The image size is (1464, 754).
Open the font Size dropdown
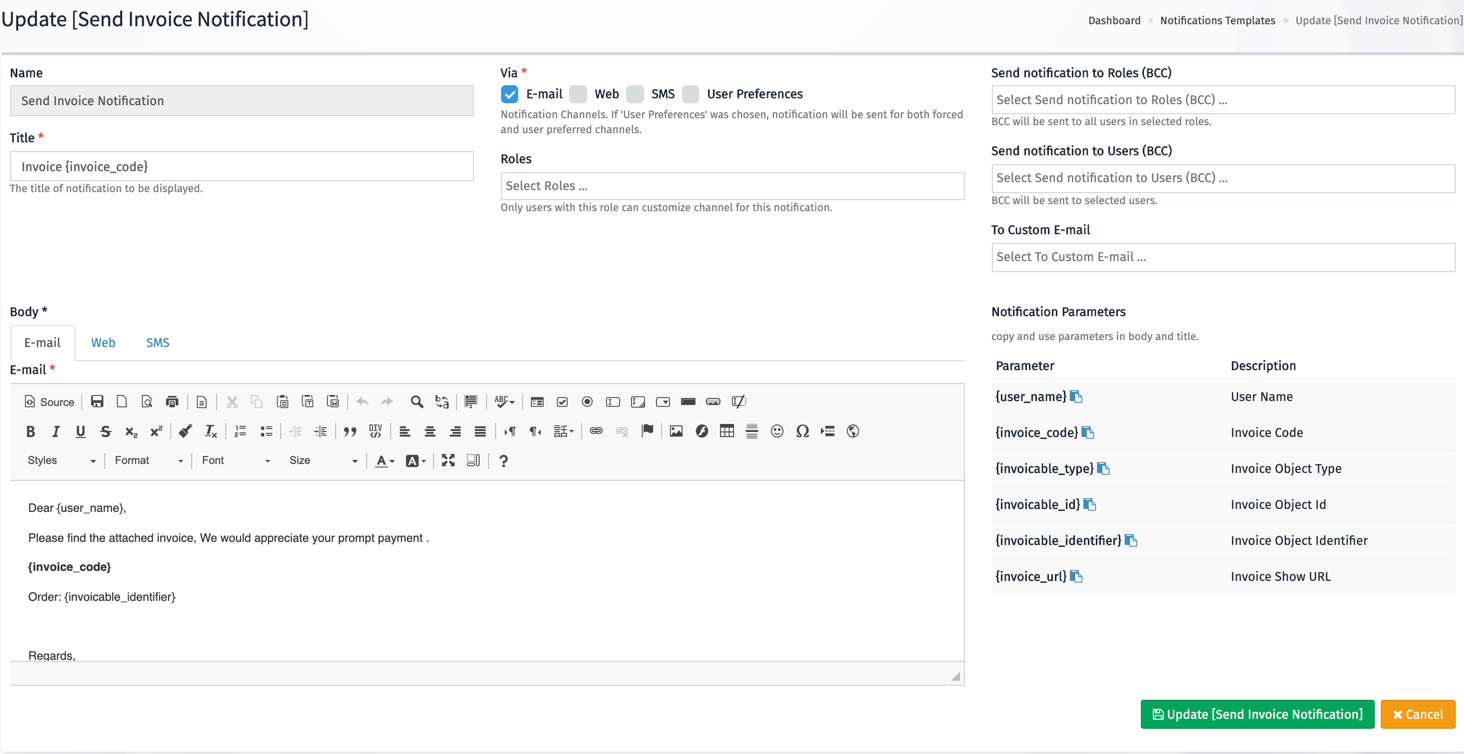pos(322,461)
